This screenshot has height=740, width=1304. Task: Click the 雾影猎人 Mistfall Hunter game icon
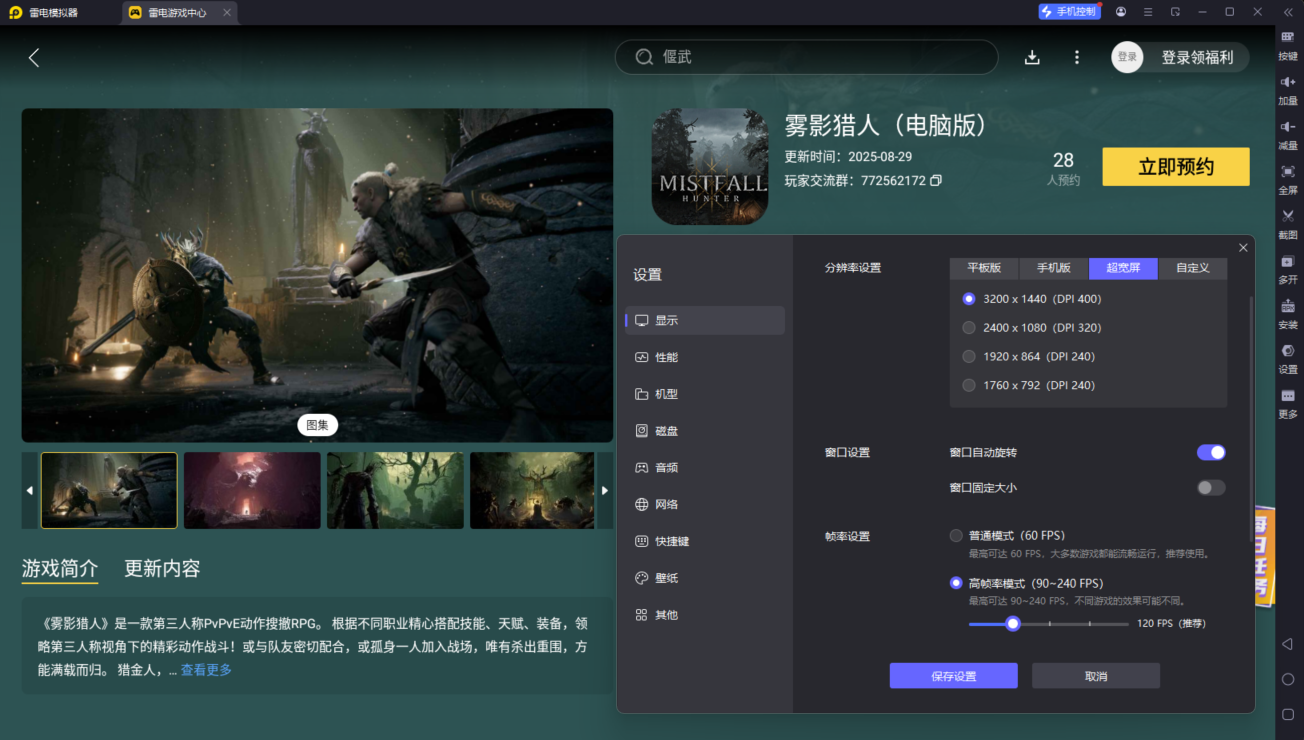(710, 166)
